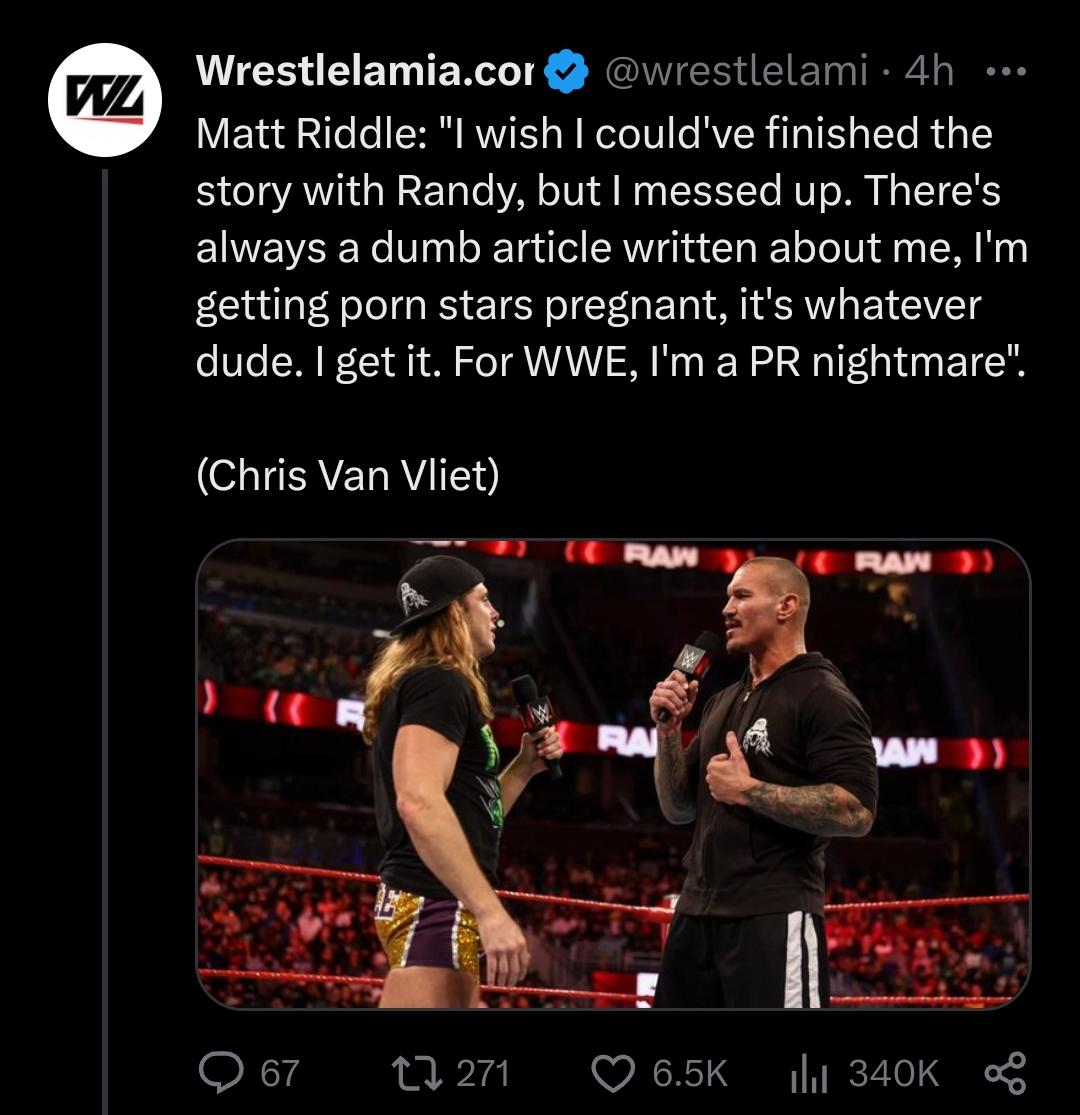Open the Wrestlelamia profile avatar
The height and width of the screenshot is (1115, 1080).
click(x=105, y=100)
